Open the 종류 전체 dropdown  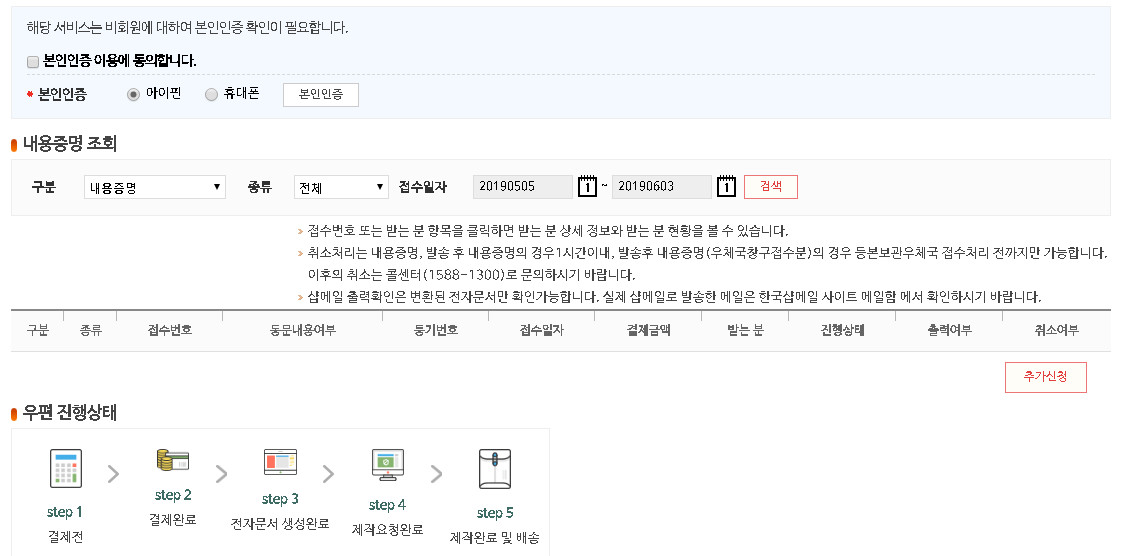coord(341,187)
